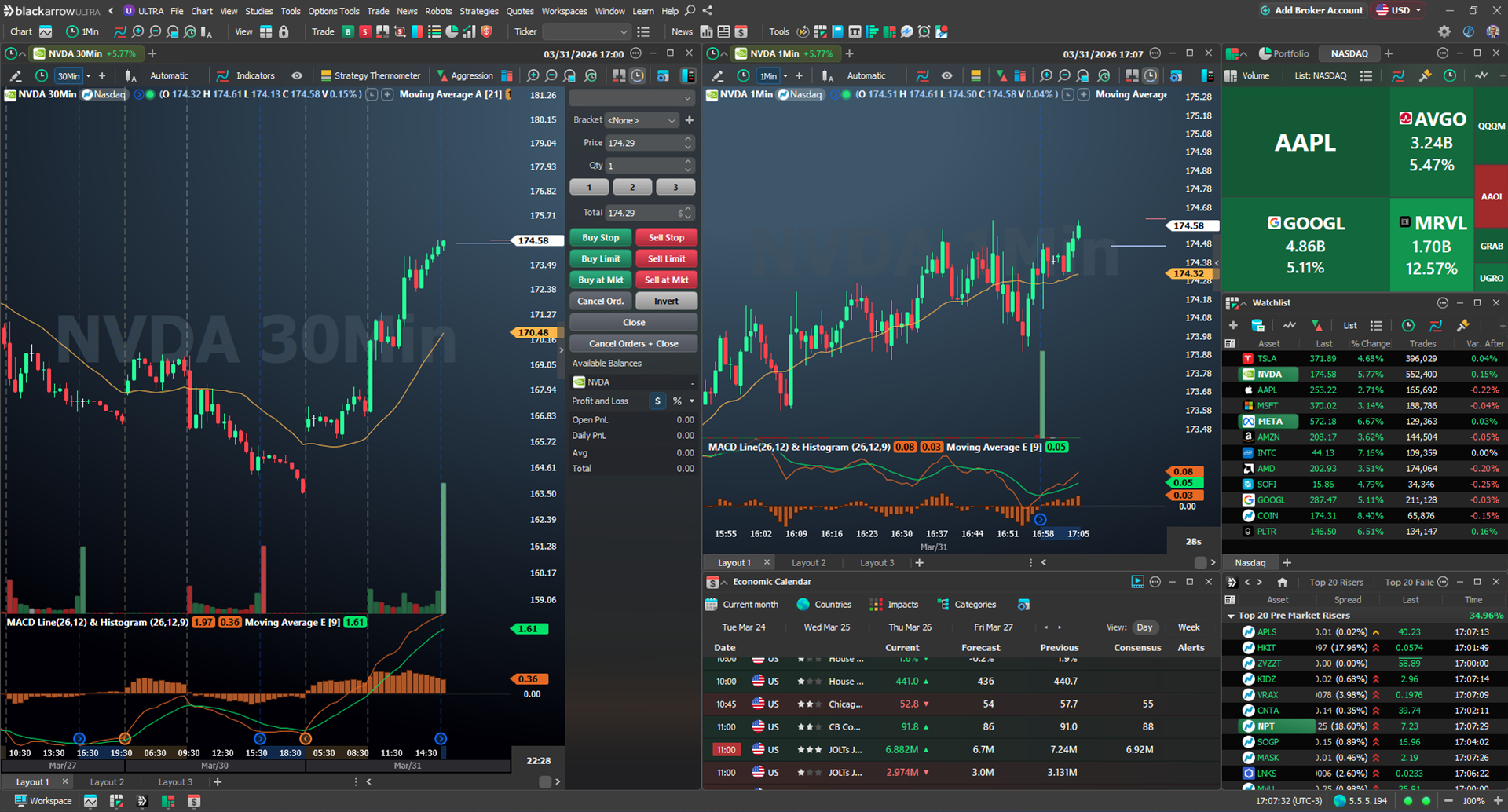Open the 30Min timeframe dropdown arrow

89,76
